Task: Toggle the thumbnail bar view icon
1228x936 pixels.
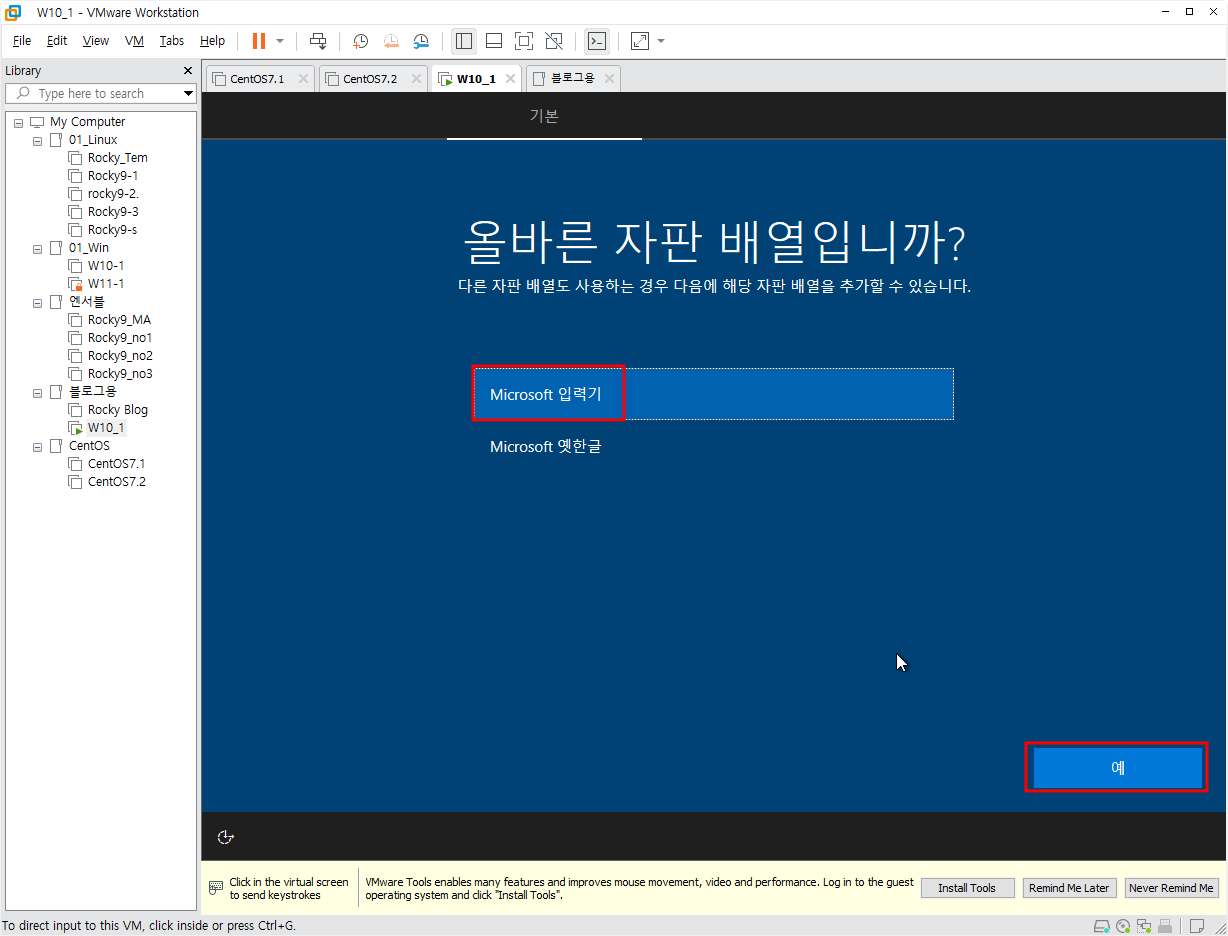Action: coord(494,41)
